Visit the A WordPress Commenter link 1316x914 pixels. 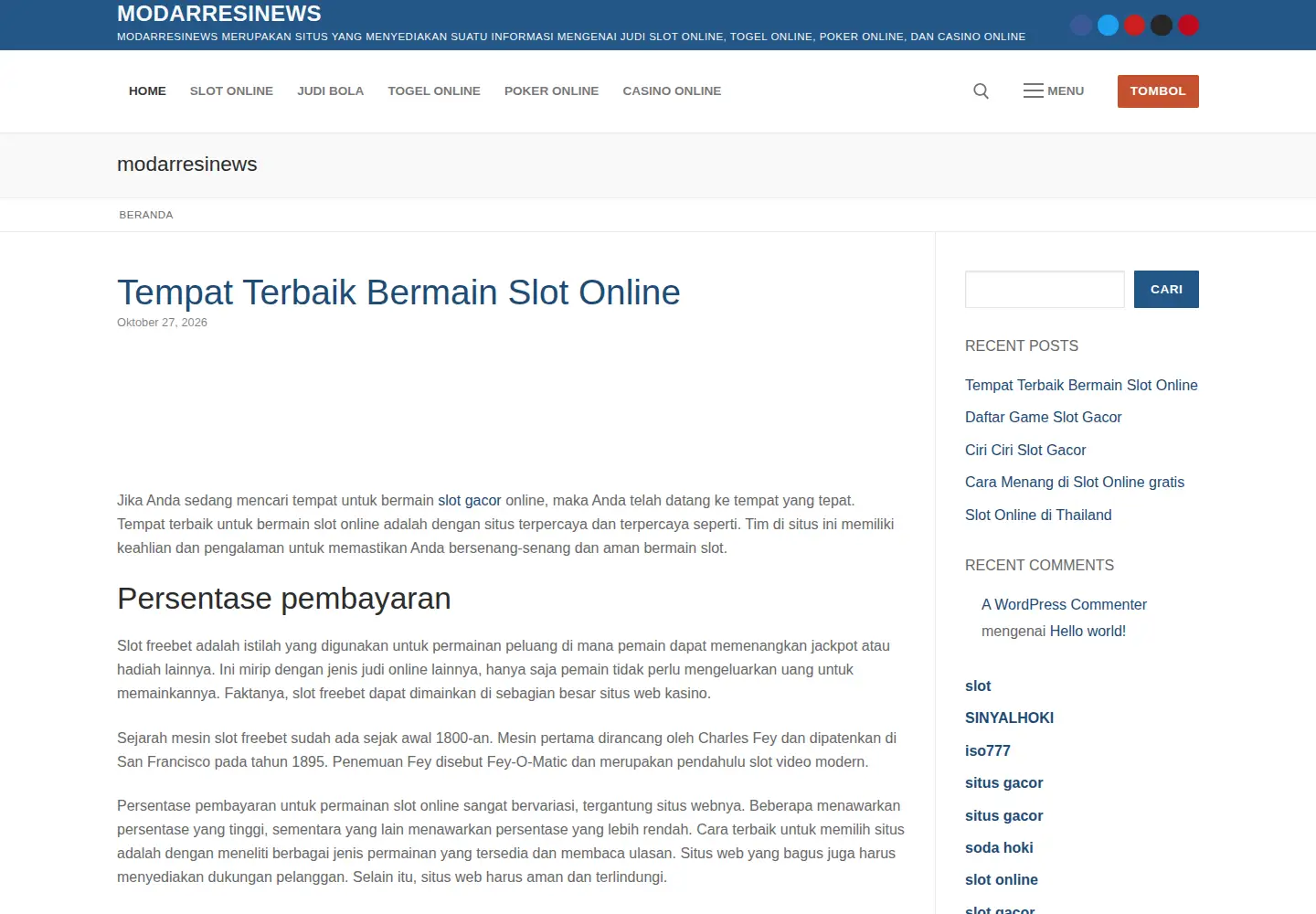1064,605
